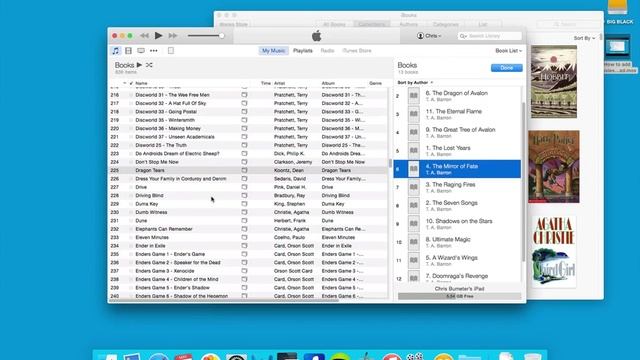This screenshot has height=360, width=640.
Task: Open the TV Shows library icon
Action: [141, 51]
